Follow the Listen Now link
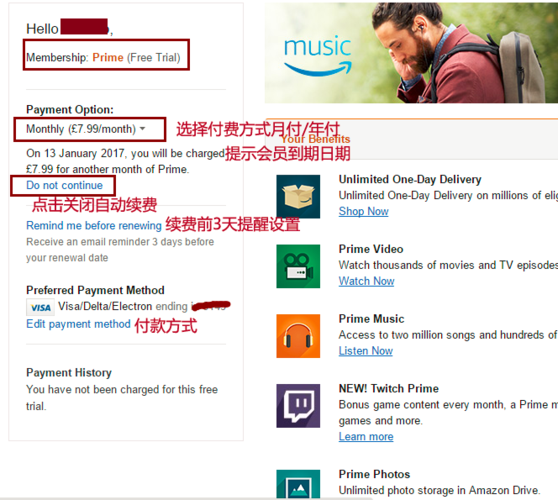This screenshot has width=558, height=500. [x=365, y=351]
